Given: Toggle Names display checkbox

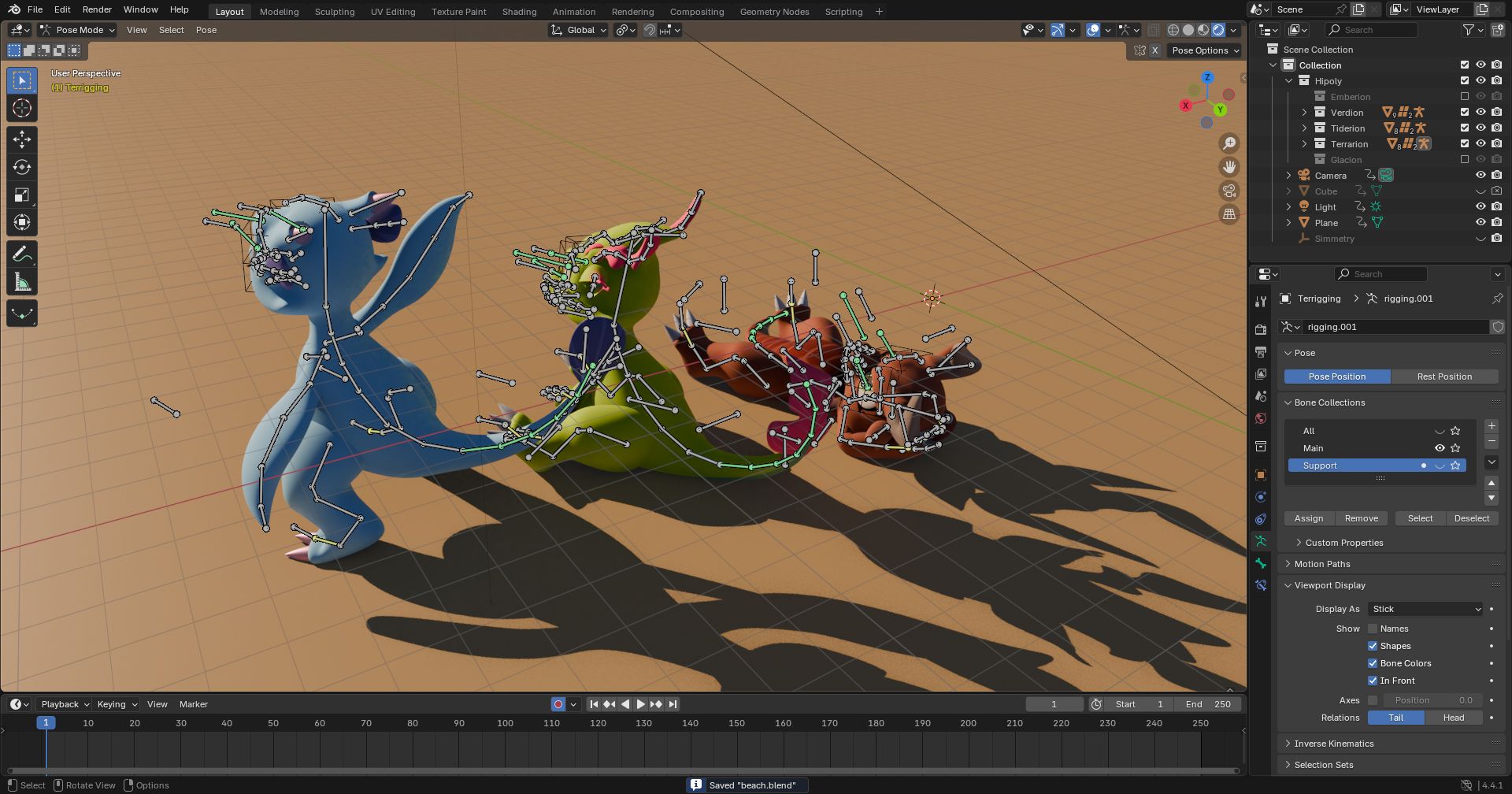Looking at the screenshot, I should [x=1373, y=629].
